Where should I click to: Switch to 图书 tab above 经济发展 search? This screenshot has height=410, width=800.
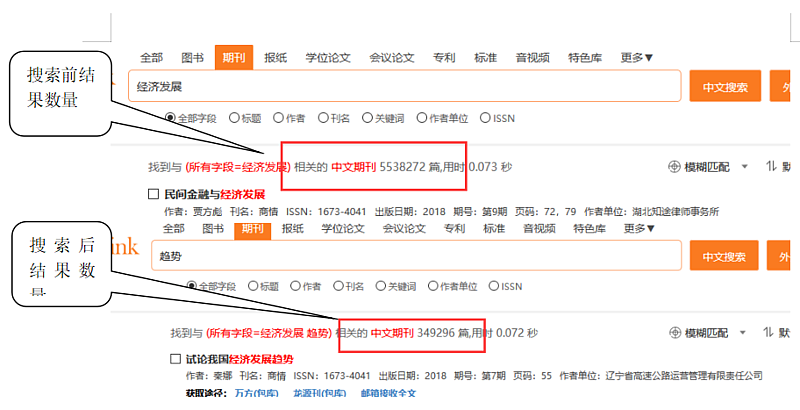click(x=192, y=58)
